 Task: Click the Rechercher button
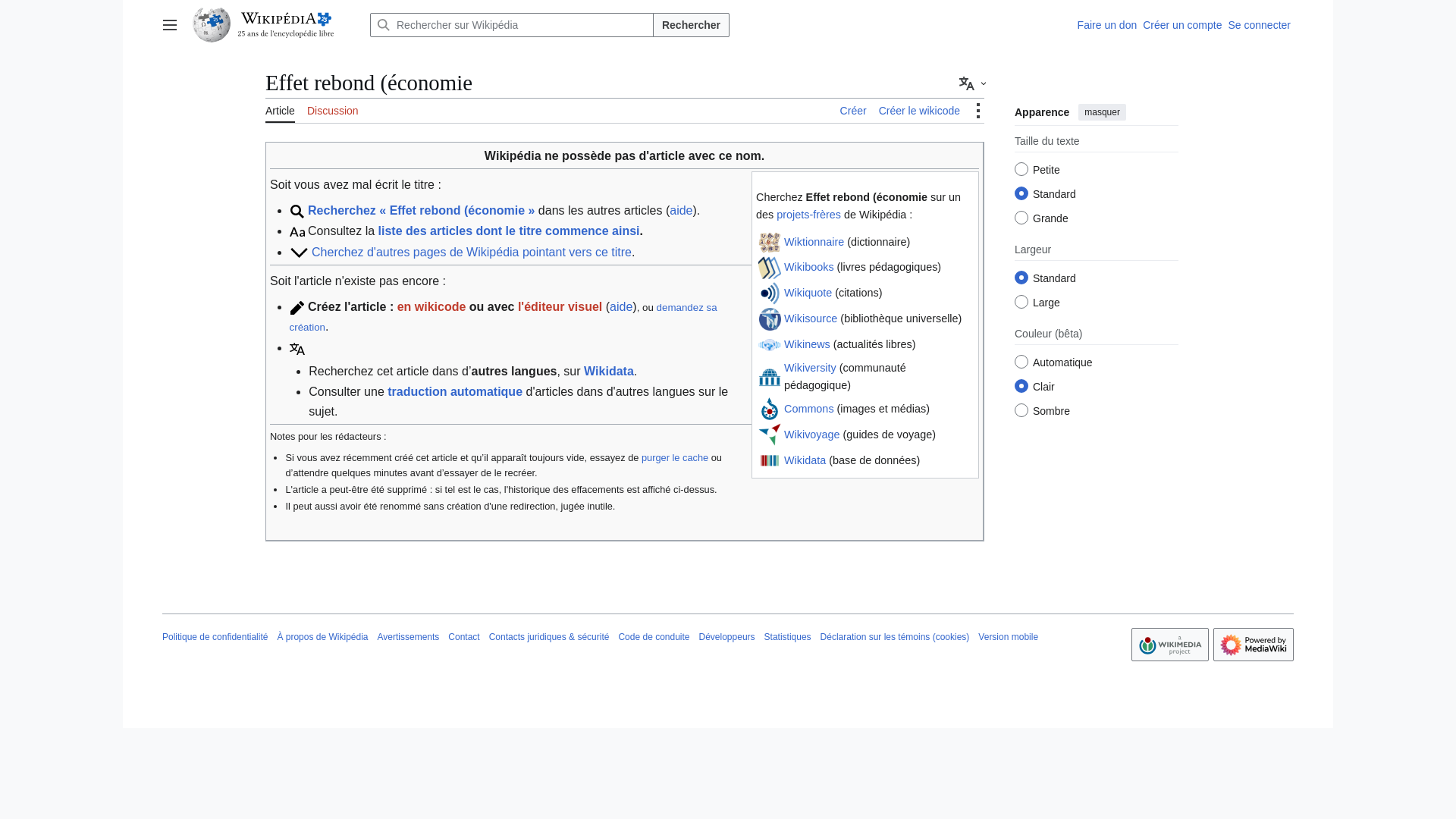pos(691,25)
